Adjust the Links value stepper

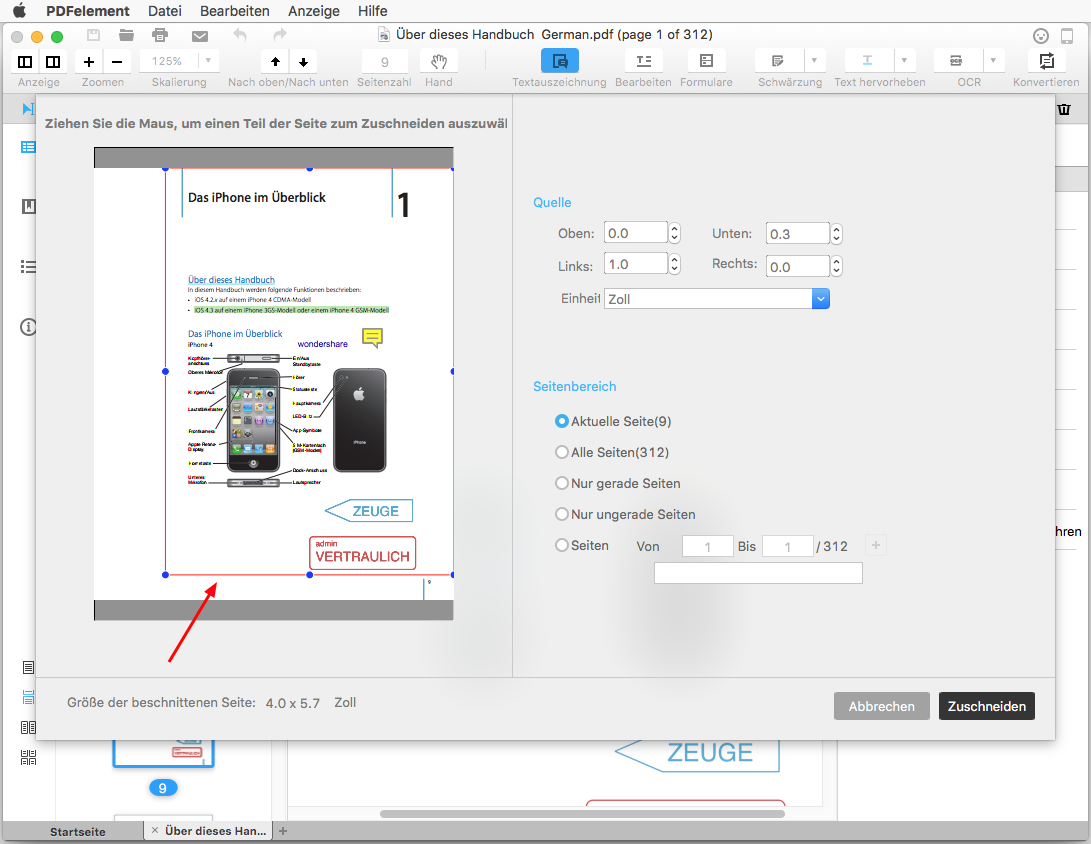click(x=674, y=264)
